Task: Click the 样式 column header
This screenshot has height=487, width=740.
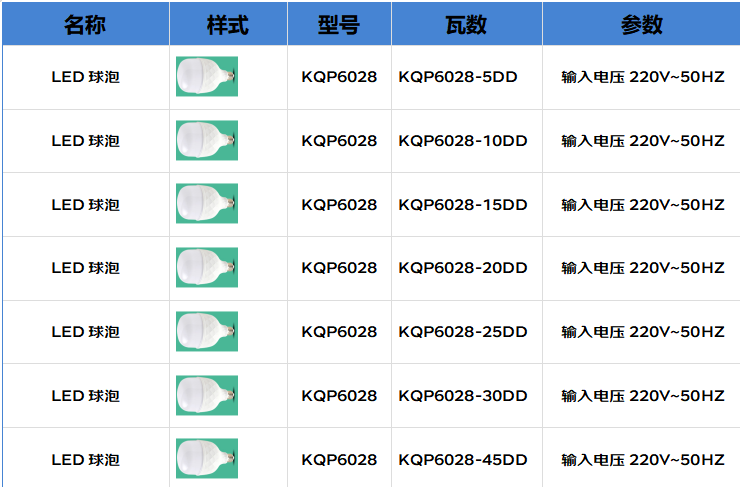Action: coord(228,24)
